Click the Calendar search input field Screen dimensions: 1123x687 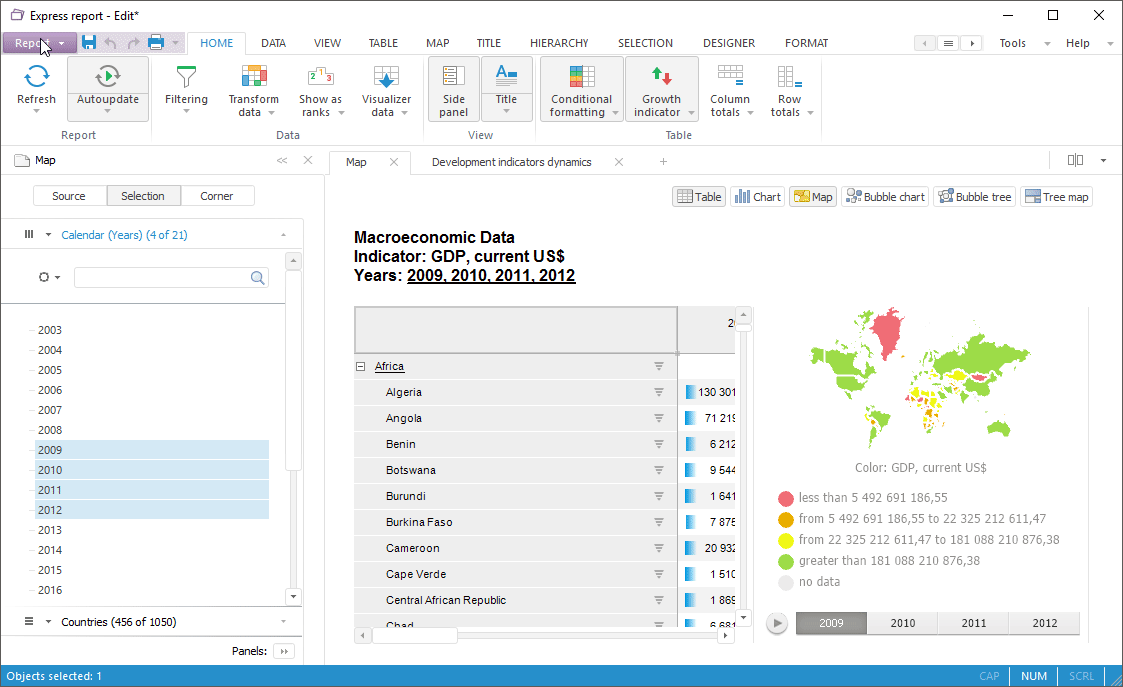tap(162, 278)
